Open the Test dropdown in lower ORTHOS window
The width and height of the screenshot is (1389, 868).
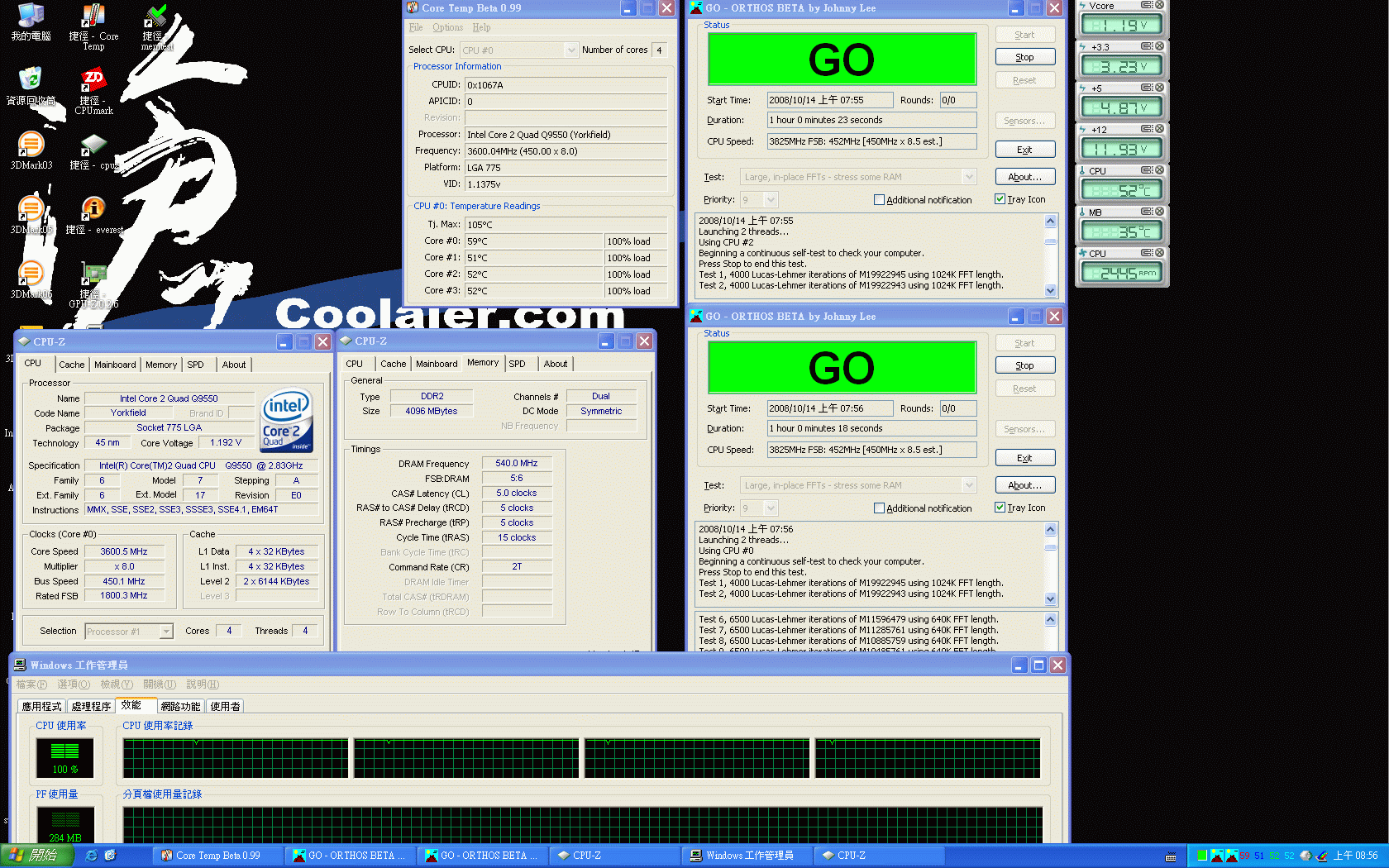tap(969, 485)
